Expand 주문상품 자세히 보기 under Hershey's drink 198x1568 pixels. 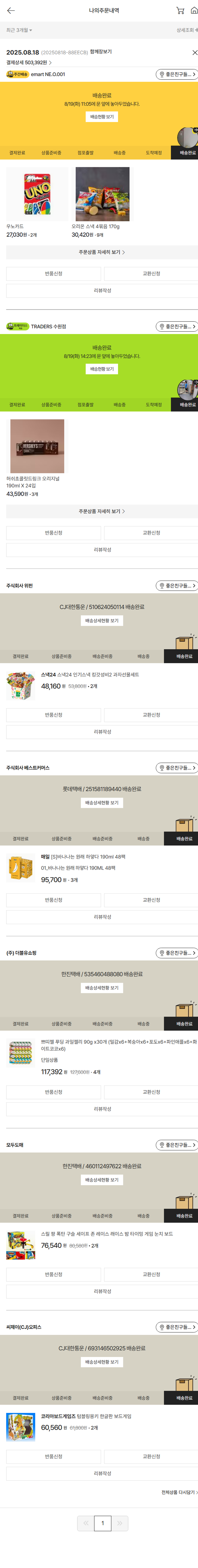pyautogui.click(x=102, y=511)
